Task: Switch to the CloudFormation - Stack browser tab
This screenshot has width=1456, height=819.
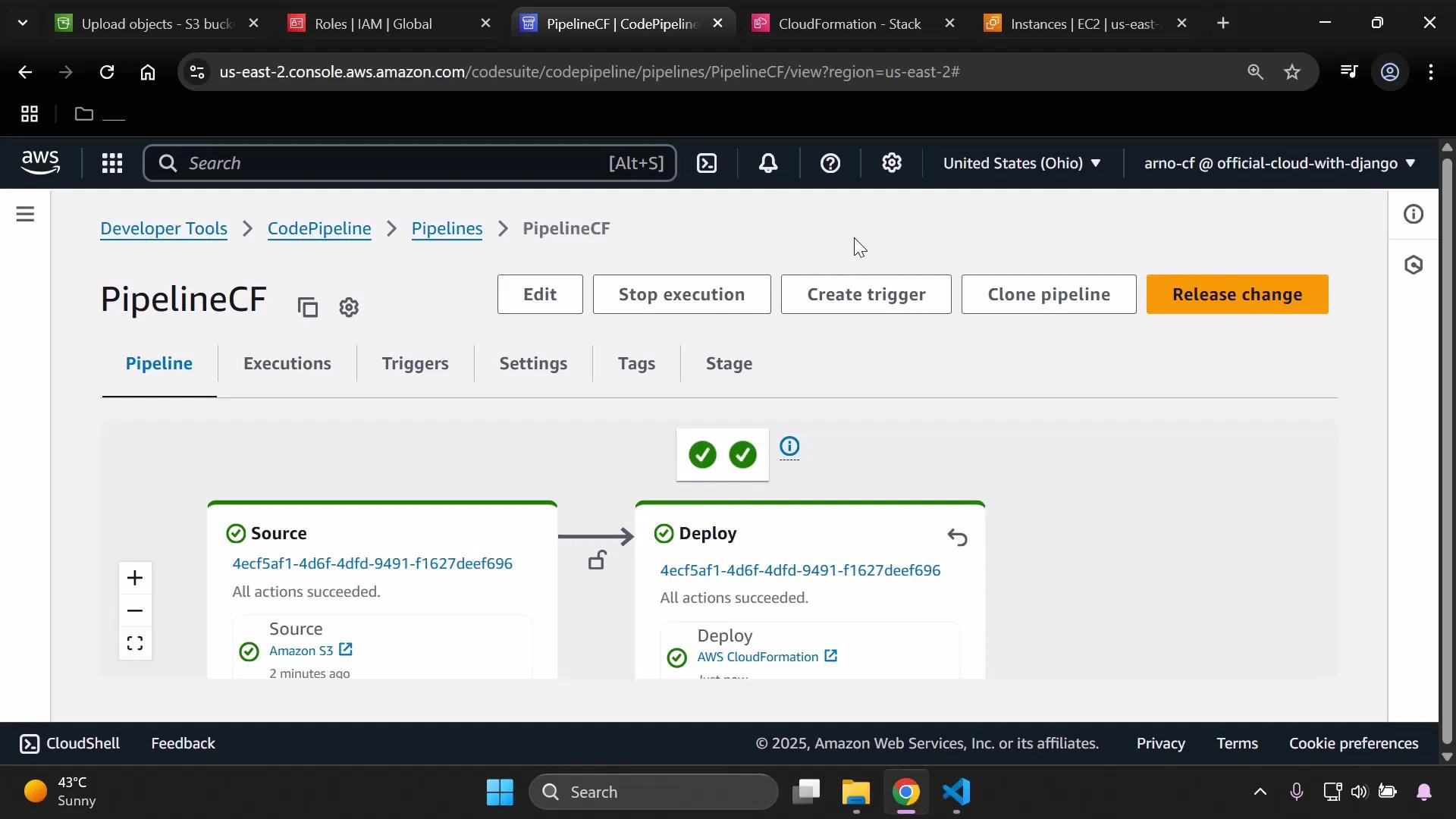Action: pos(848,24)
